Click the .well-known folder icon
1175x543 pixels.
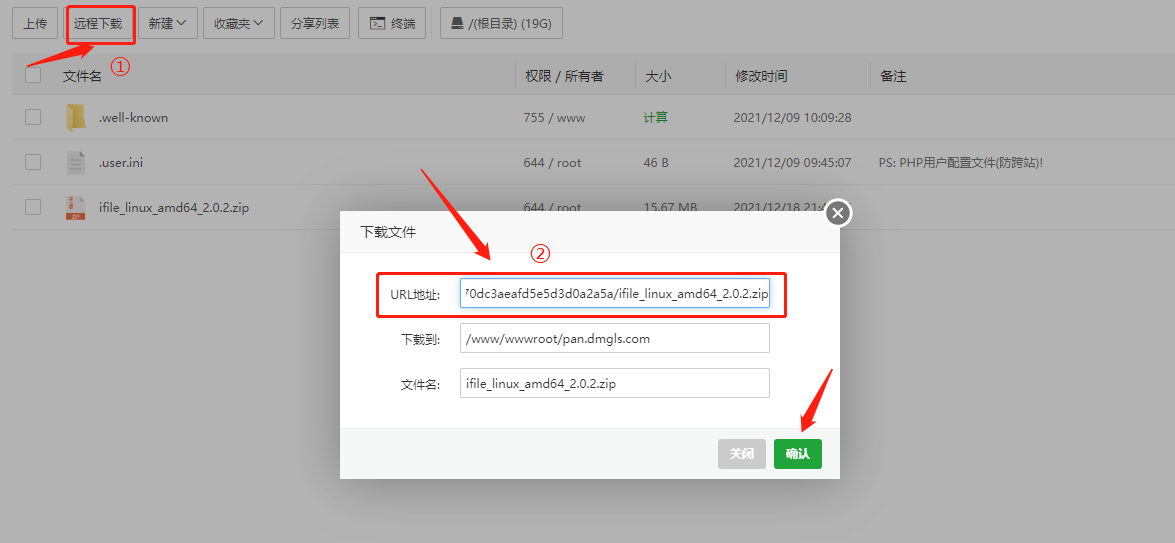tap(75, 118)
